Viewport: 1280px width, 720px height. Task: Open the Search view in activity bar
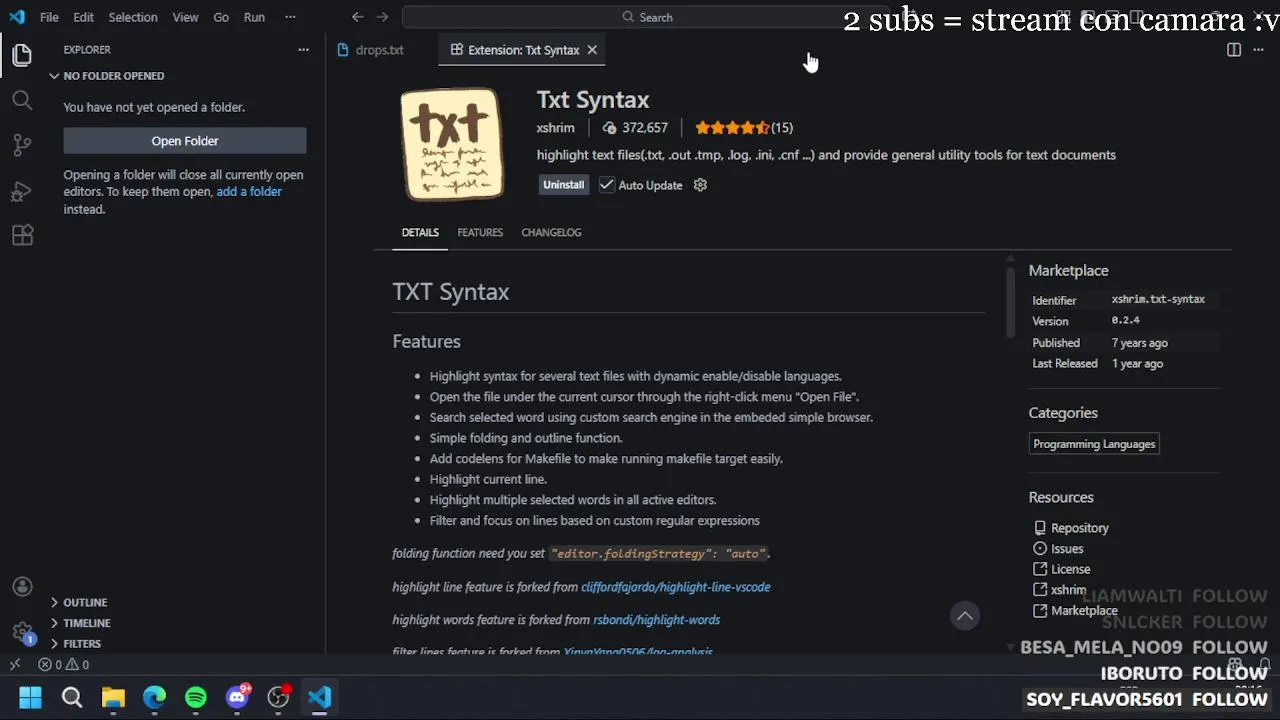coord(22,100)
